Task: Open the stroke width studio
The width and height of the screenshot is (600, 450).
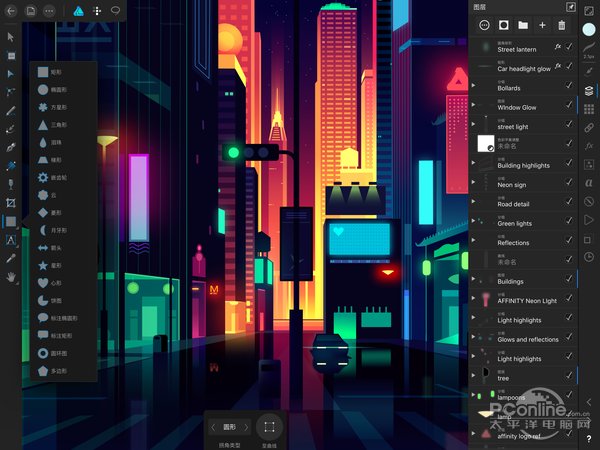Action: pos(589,50)
